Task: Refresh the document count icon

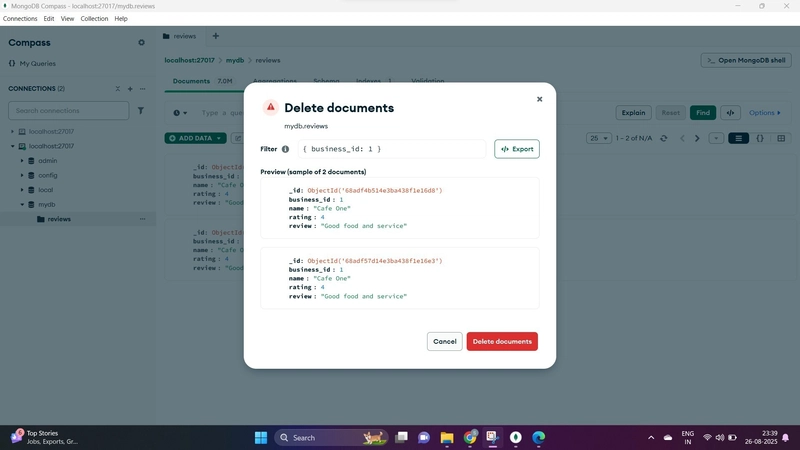Action: point(663,138)
